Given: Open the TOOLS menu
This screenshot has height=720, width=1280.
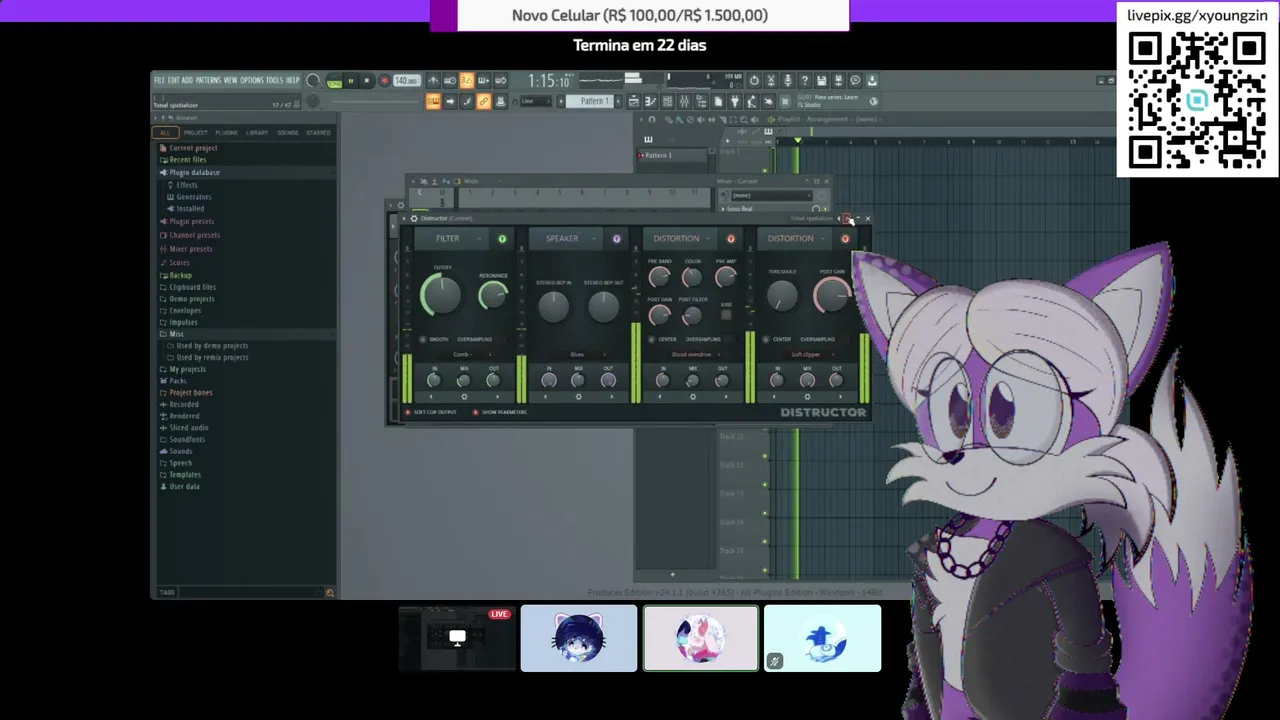Looking at the screenshot, I should (275, 80).
